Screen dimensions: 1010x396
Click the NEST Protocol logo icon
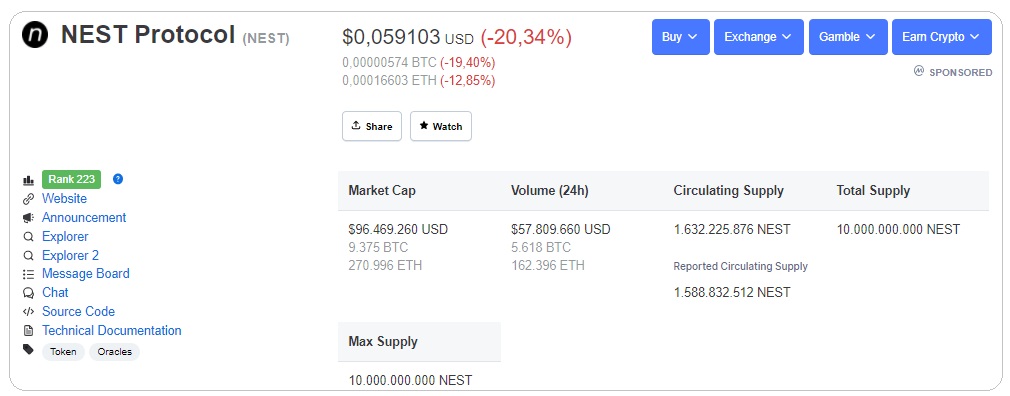(35, 35)
